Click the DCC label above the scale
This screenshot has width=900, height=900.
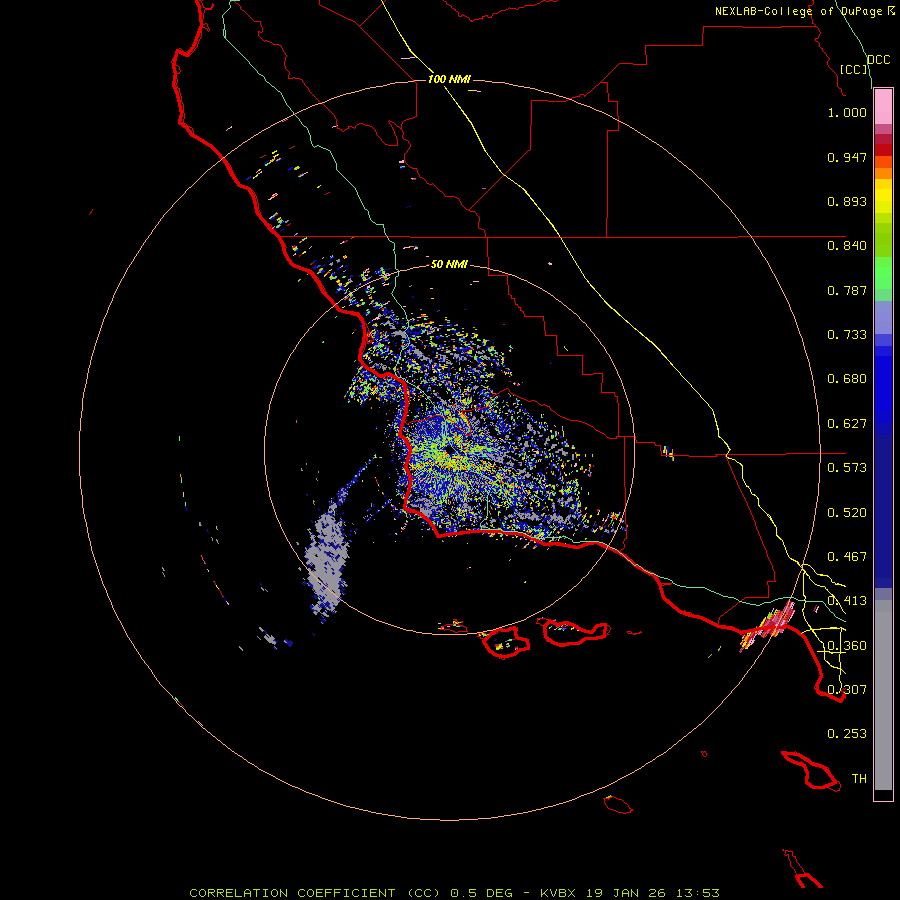tap(879, 60)
